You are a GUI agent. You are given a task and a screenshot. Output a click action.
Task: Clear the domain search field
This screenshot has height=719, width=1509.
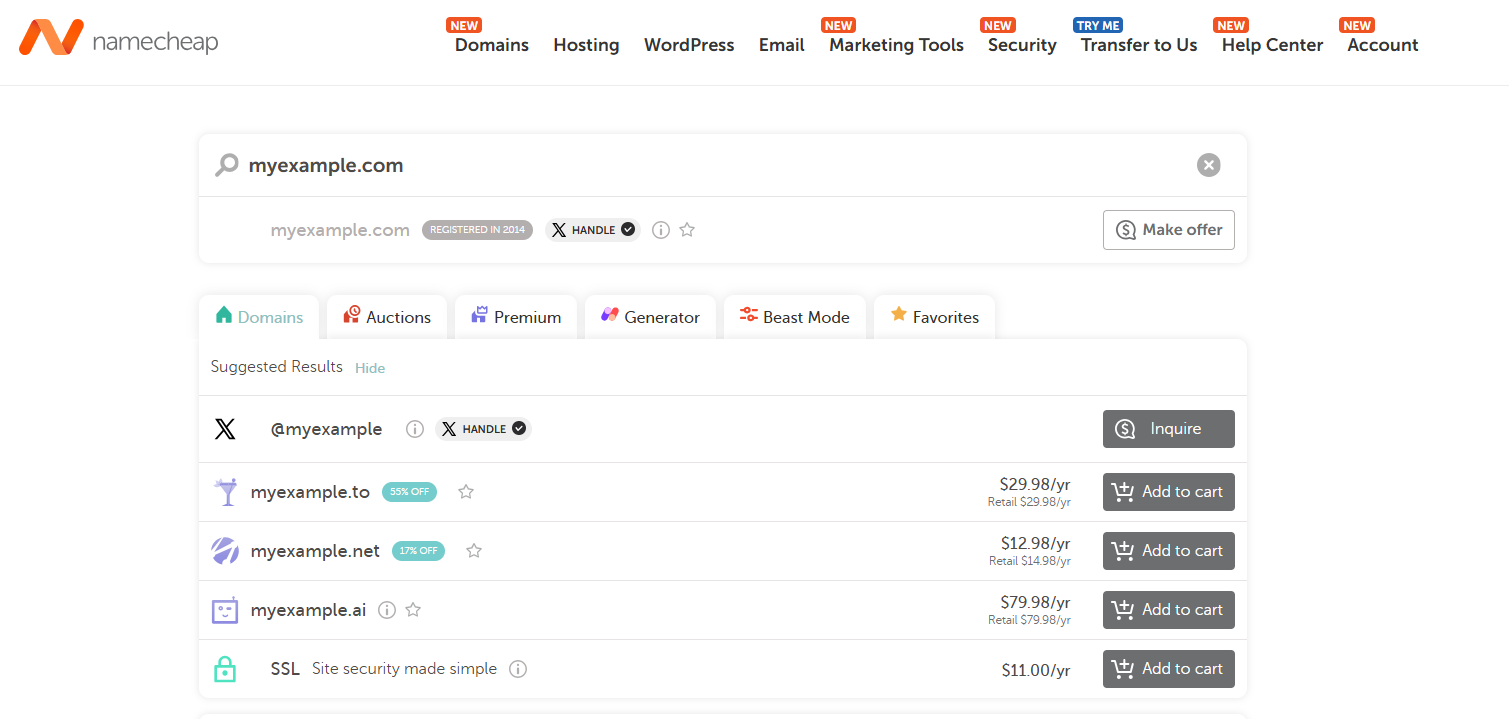click(1209, 165)
